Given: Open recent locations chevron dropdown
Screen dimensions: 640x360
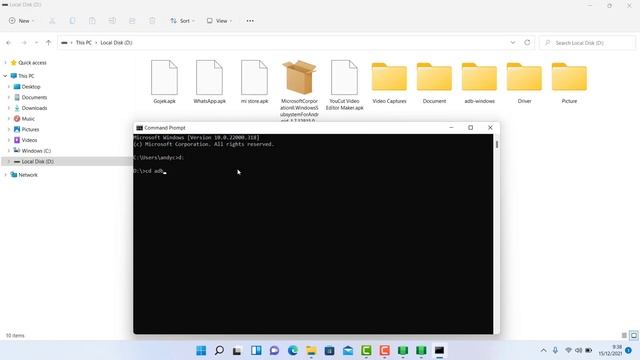Looking at the screenshot, I should pos(36,42).
